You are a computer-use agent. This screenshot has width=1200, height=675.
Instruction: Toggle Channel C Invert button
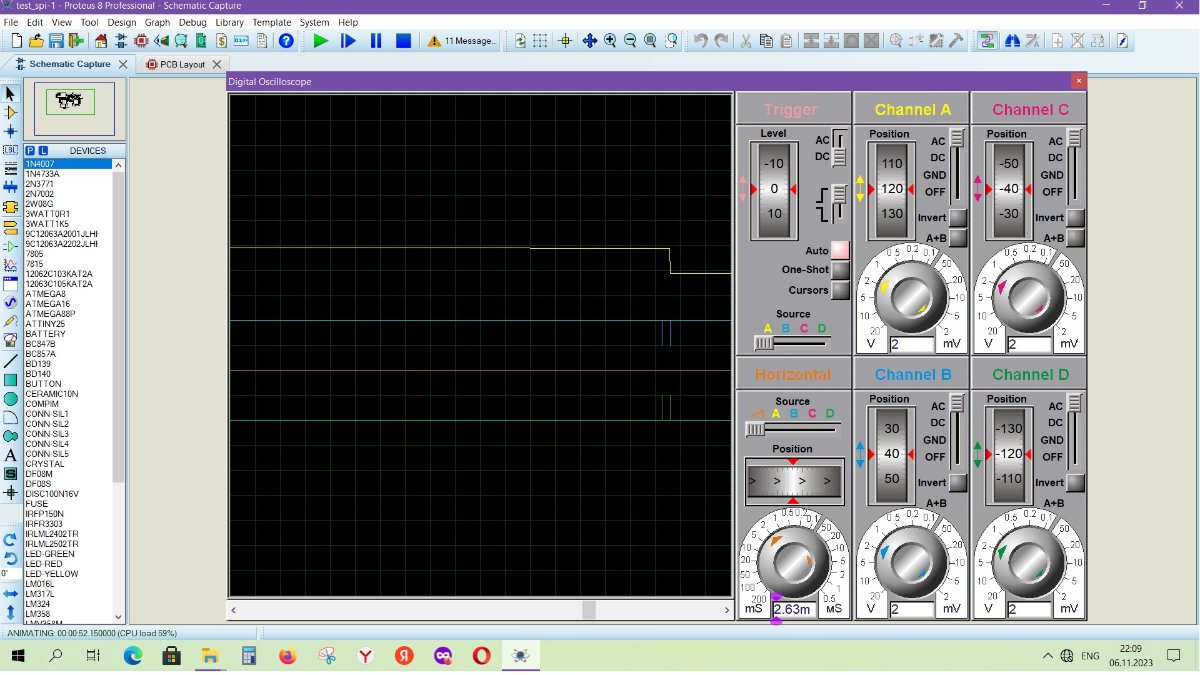(1075, 218)
